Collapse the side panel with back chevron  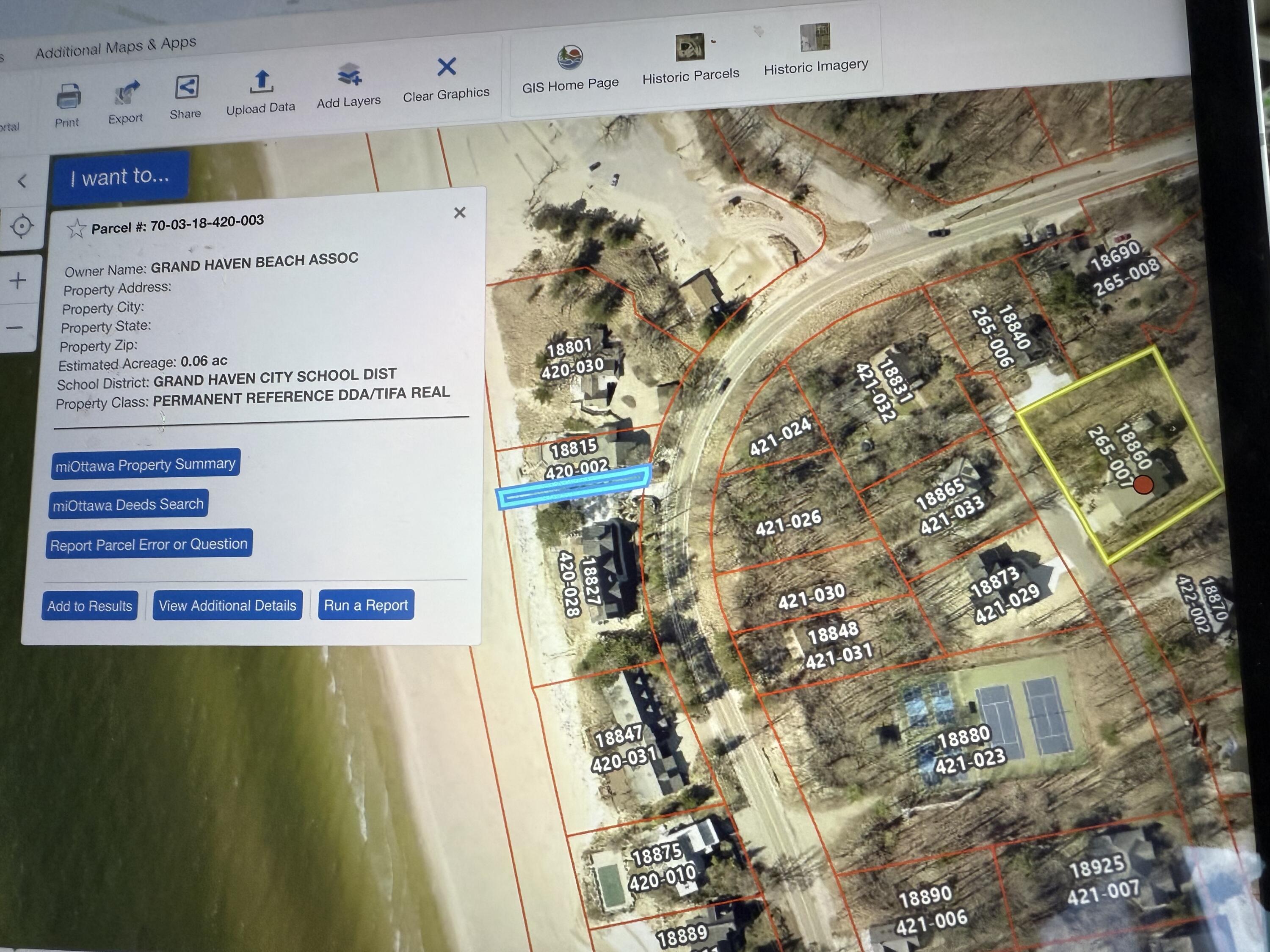tap(22, 182)
